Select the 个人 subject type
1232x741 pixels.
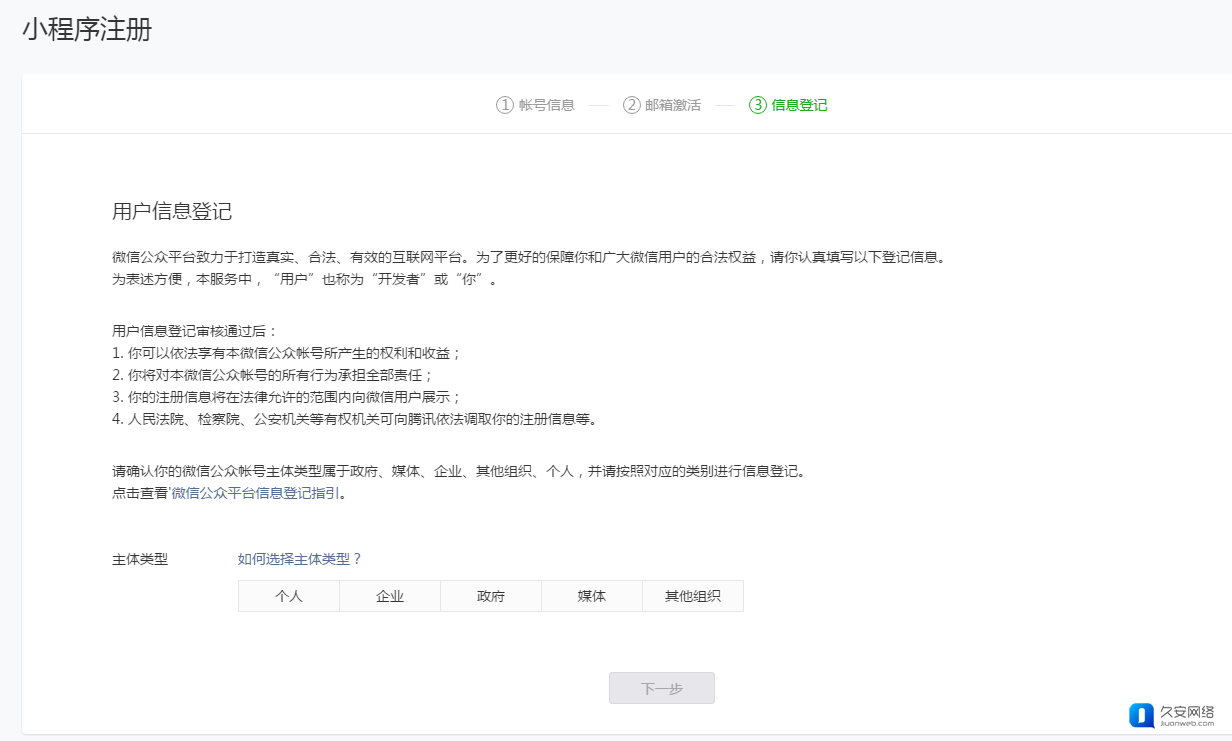click(289, 596)
